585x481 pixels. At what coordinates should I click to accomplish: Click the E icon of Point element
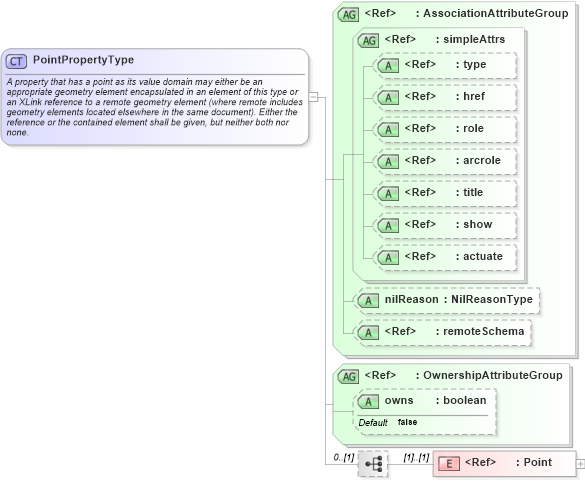(449, 464)
